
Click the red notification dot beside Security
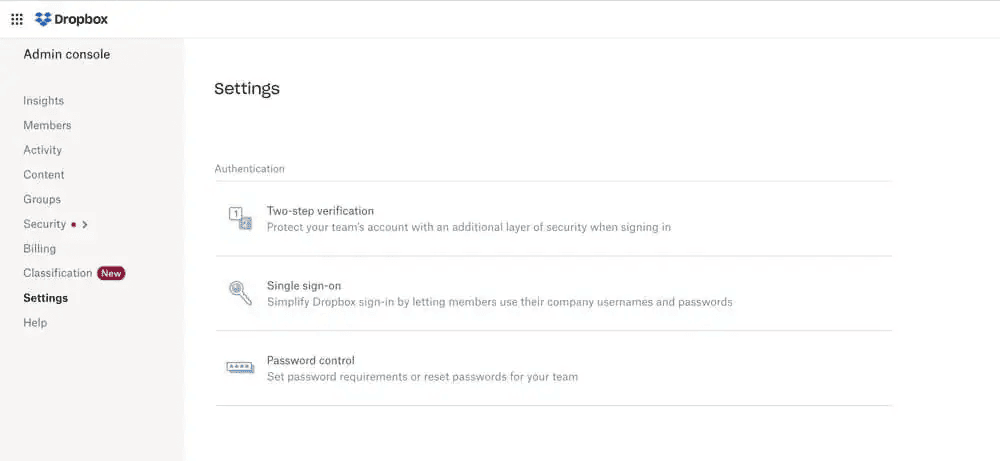74,225
